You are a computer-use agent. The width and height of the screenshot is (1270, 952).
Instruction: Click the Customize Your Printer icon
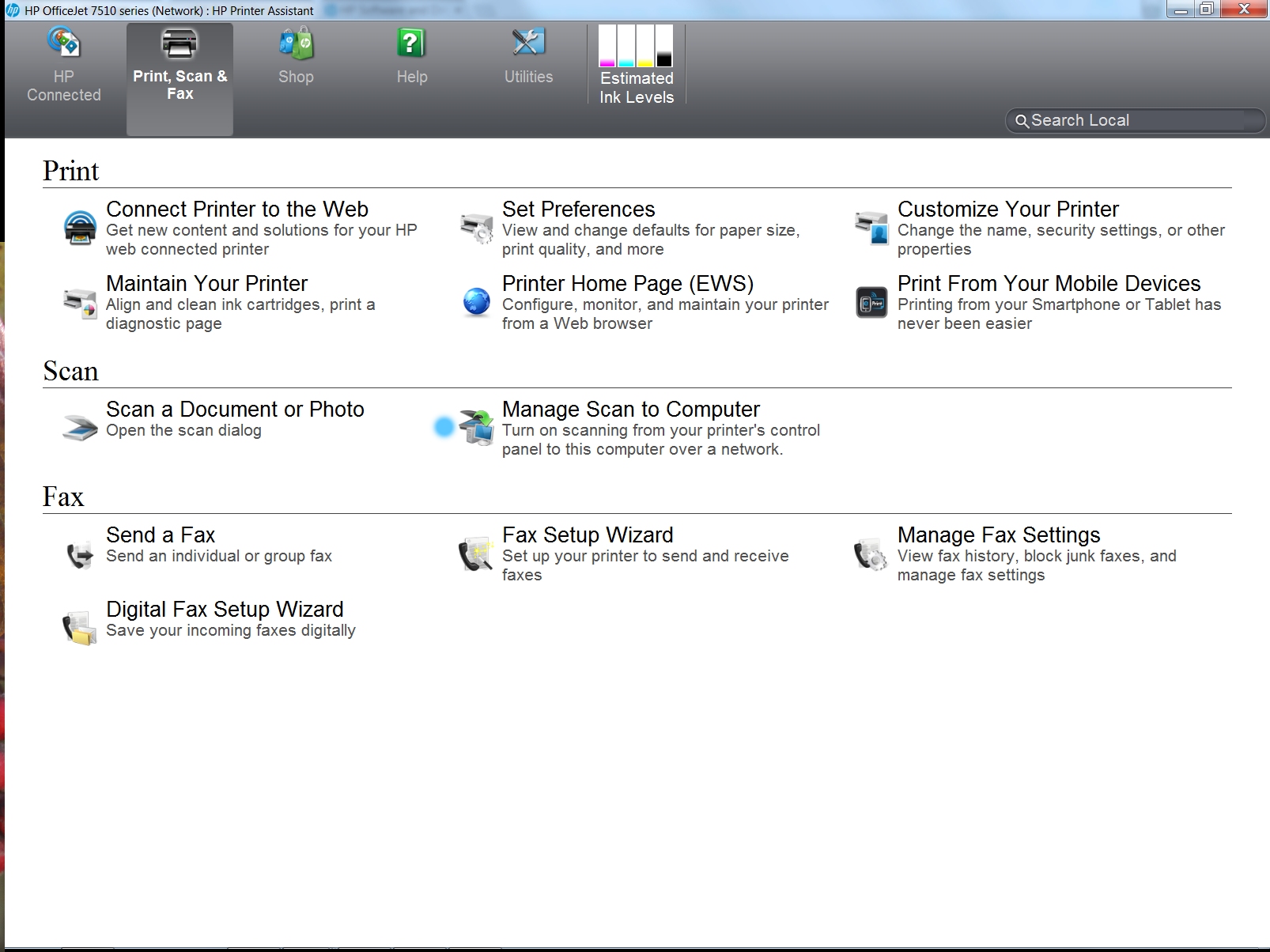click(871, 229)
